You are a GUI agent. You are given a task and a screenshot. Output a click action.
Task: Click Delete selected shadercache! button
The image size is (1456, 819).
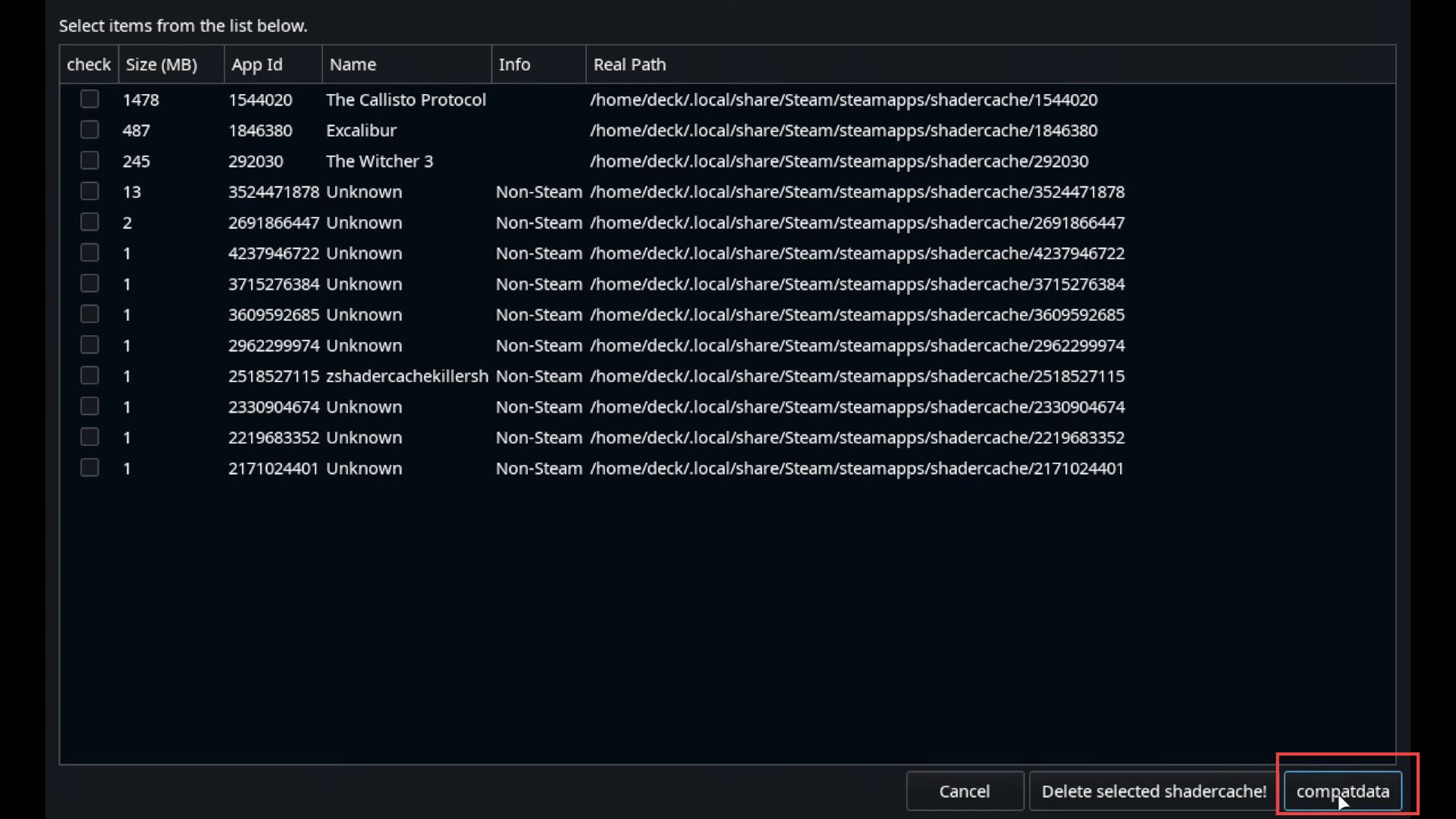(1153, 791)
